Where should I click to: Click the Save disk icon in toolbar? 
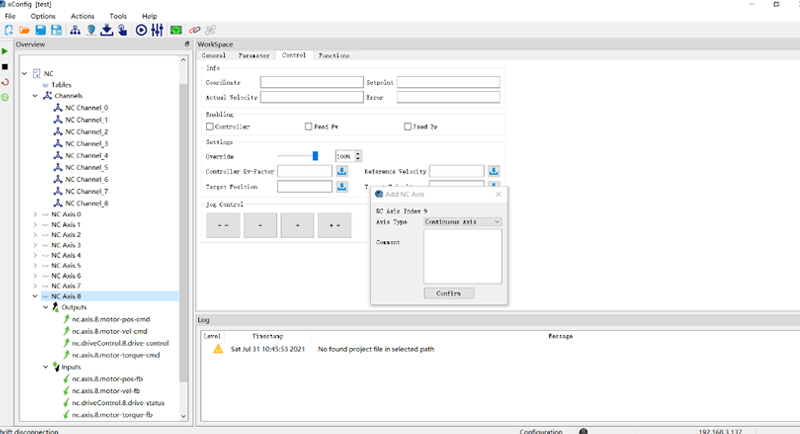(40, 30)
